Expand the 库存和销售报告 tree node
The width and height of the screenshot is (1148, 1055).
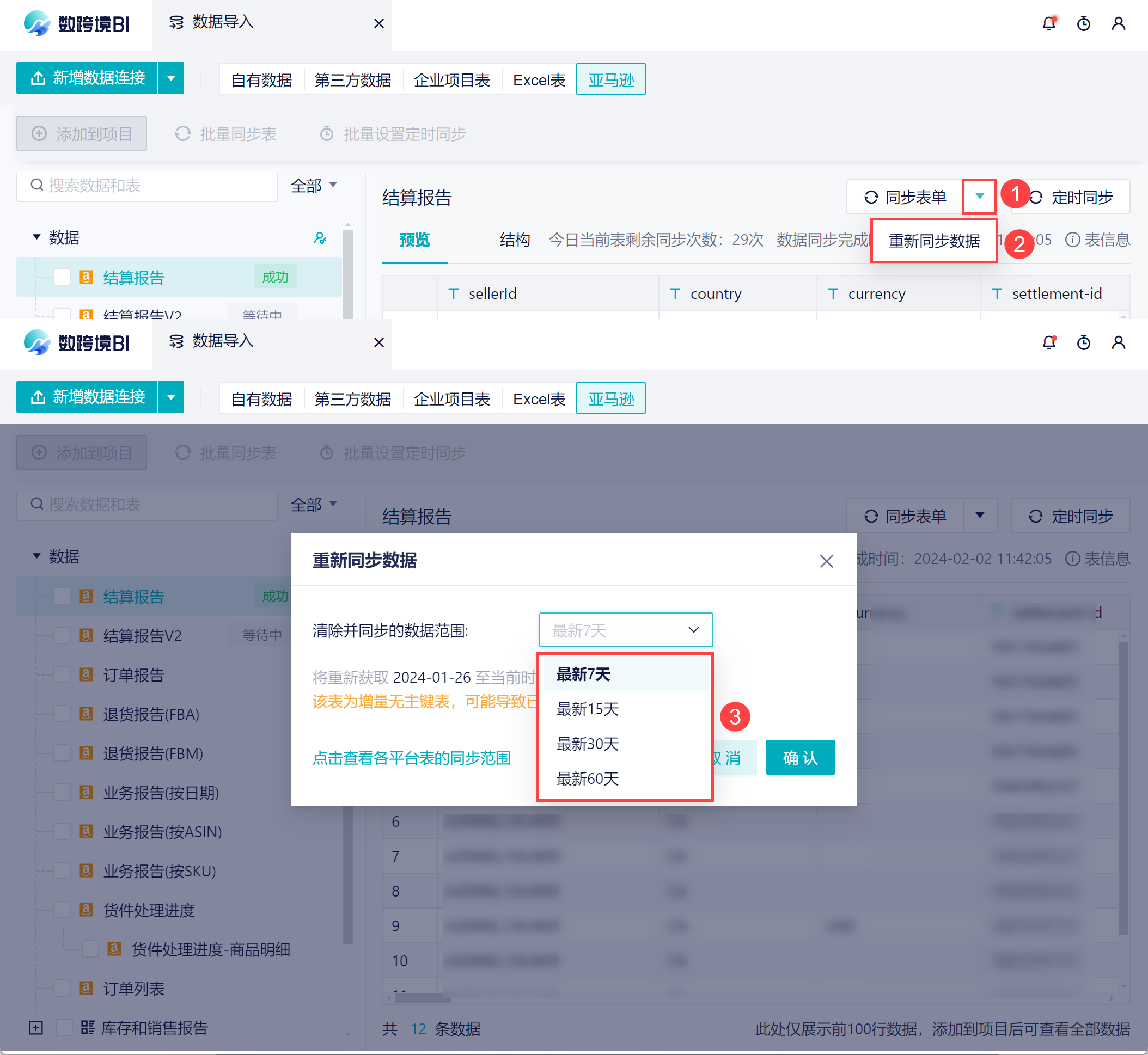click(36, 1028)
